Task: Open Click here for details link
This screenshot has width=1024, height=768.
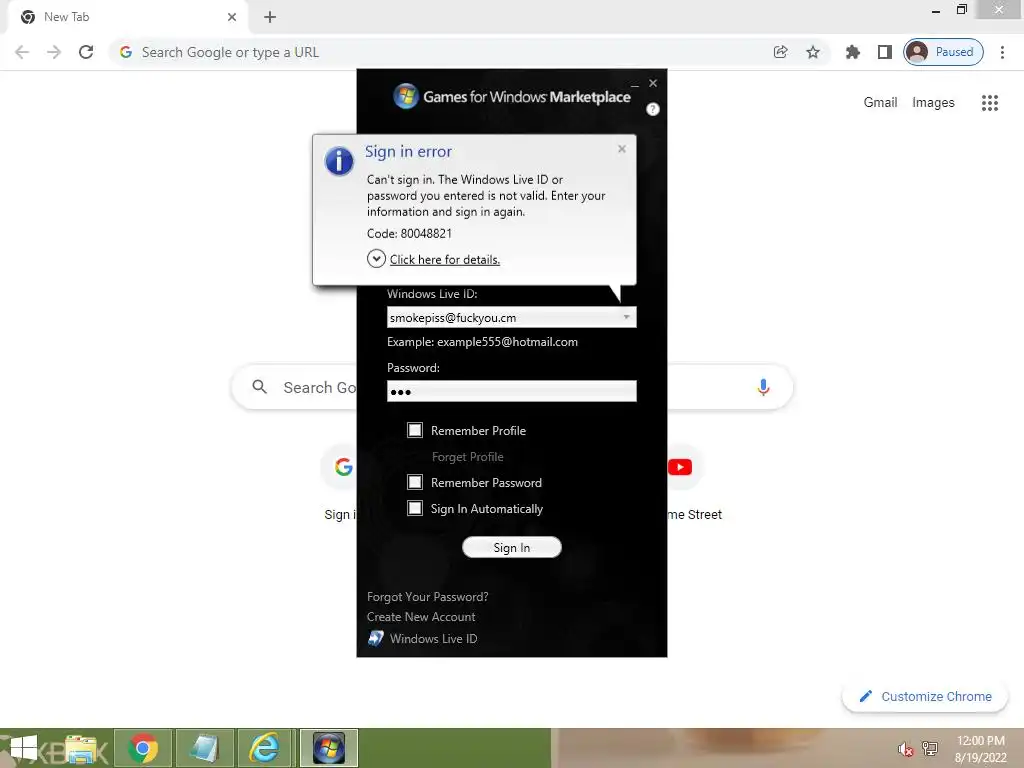Action: point(445,259)
